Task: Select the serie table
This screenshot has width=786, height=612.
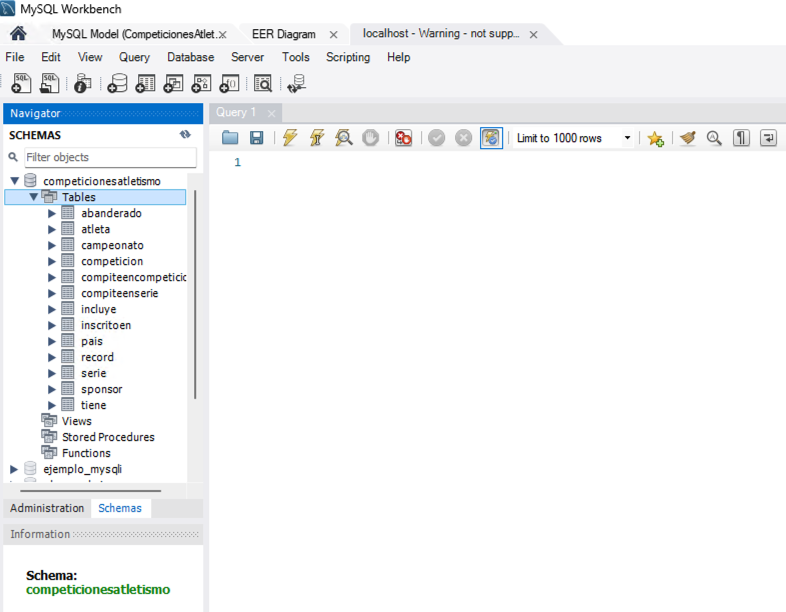Action: point(94,373)
